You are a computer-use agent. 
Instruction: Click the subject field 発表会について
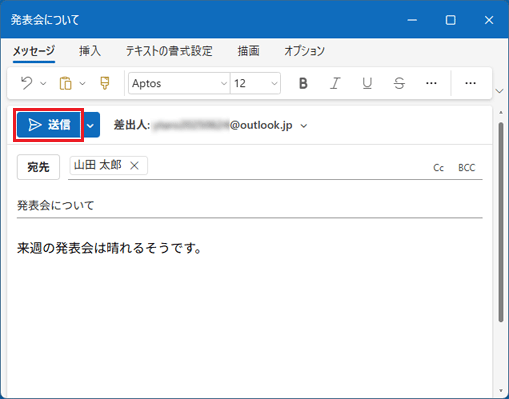[x=250, y=205]
